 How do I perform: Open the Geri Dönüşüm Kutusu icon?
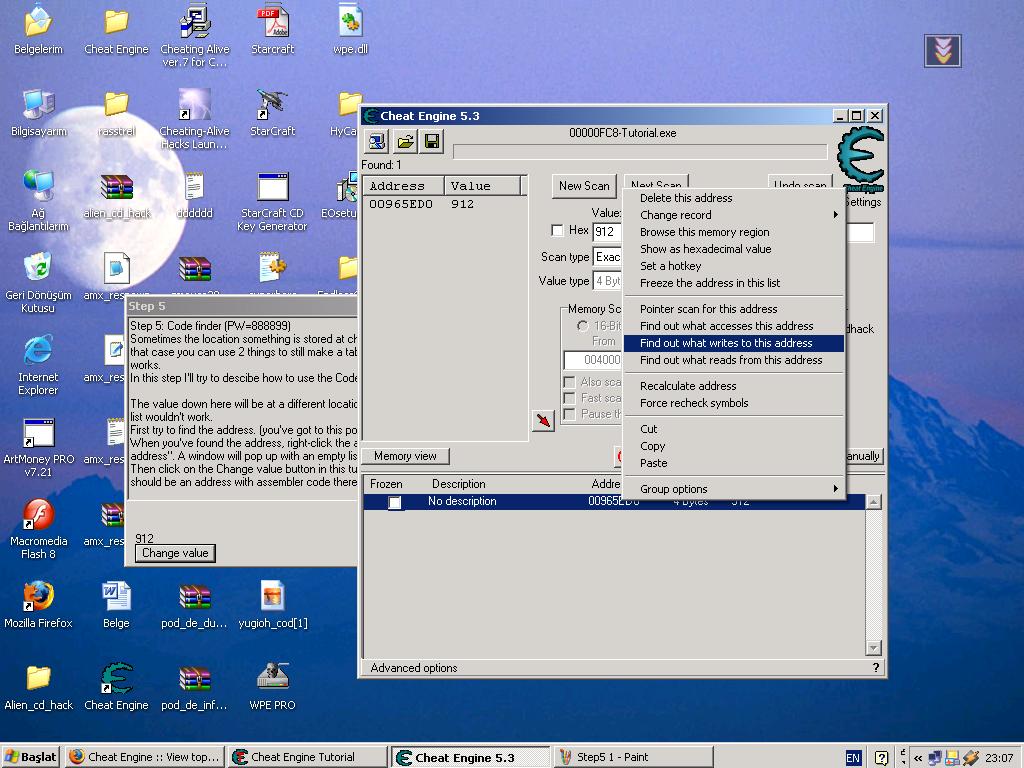coord(38,283)
